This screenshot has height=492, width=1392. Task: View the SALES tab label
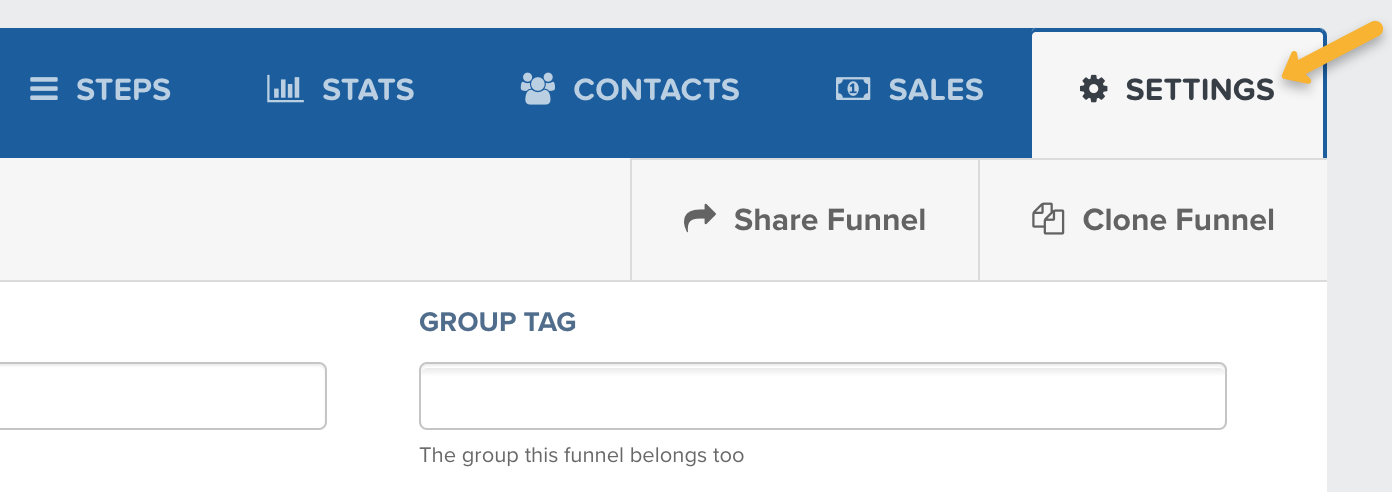click(x=935, y=90)
